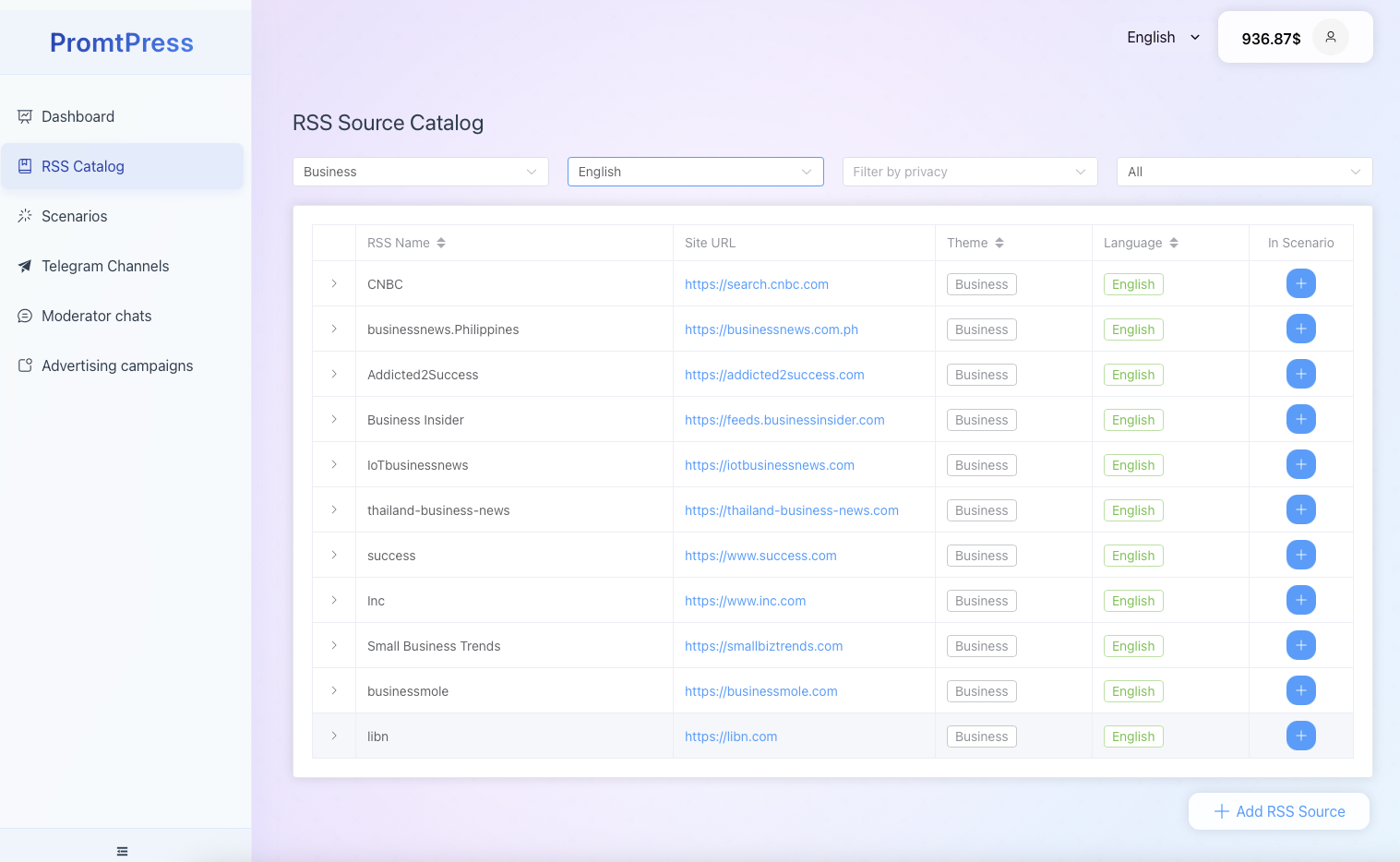Open Moderator chats page
This screenshot has height=862, width=1400.
coord(122,316)
